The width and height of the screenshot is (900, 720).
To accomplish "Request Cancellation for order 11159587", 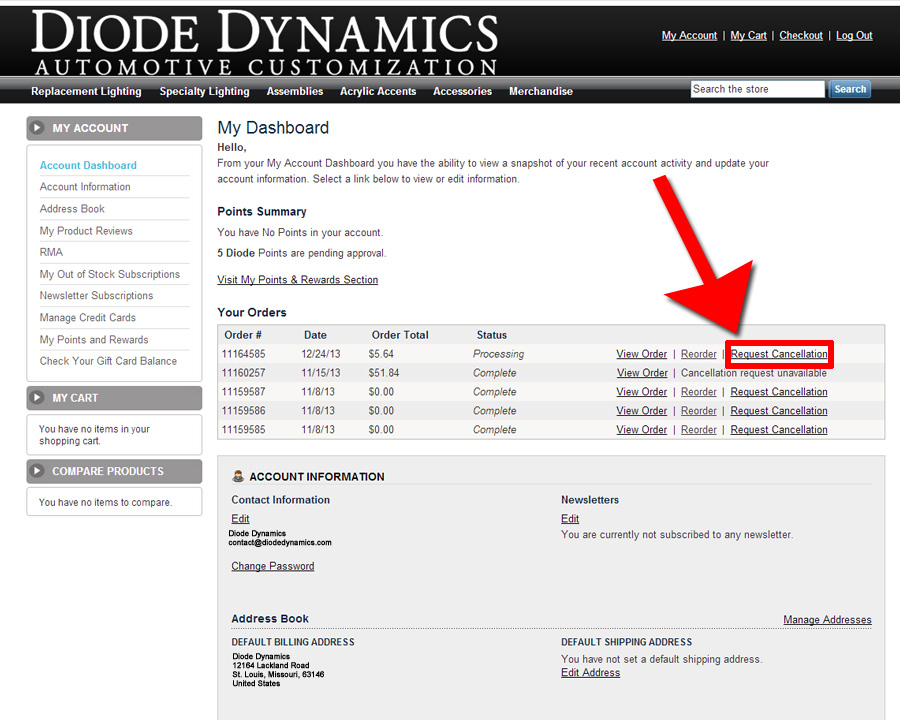I will [779, 392].
